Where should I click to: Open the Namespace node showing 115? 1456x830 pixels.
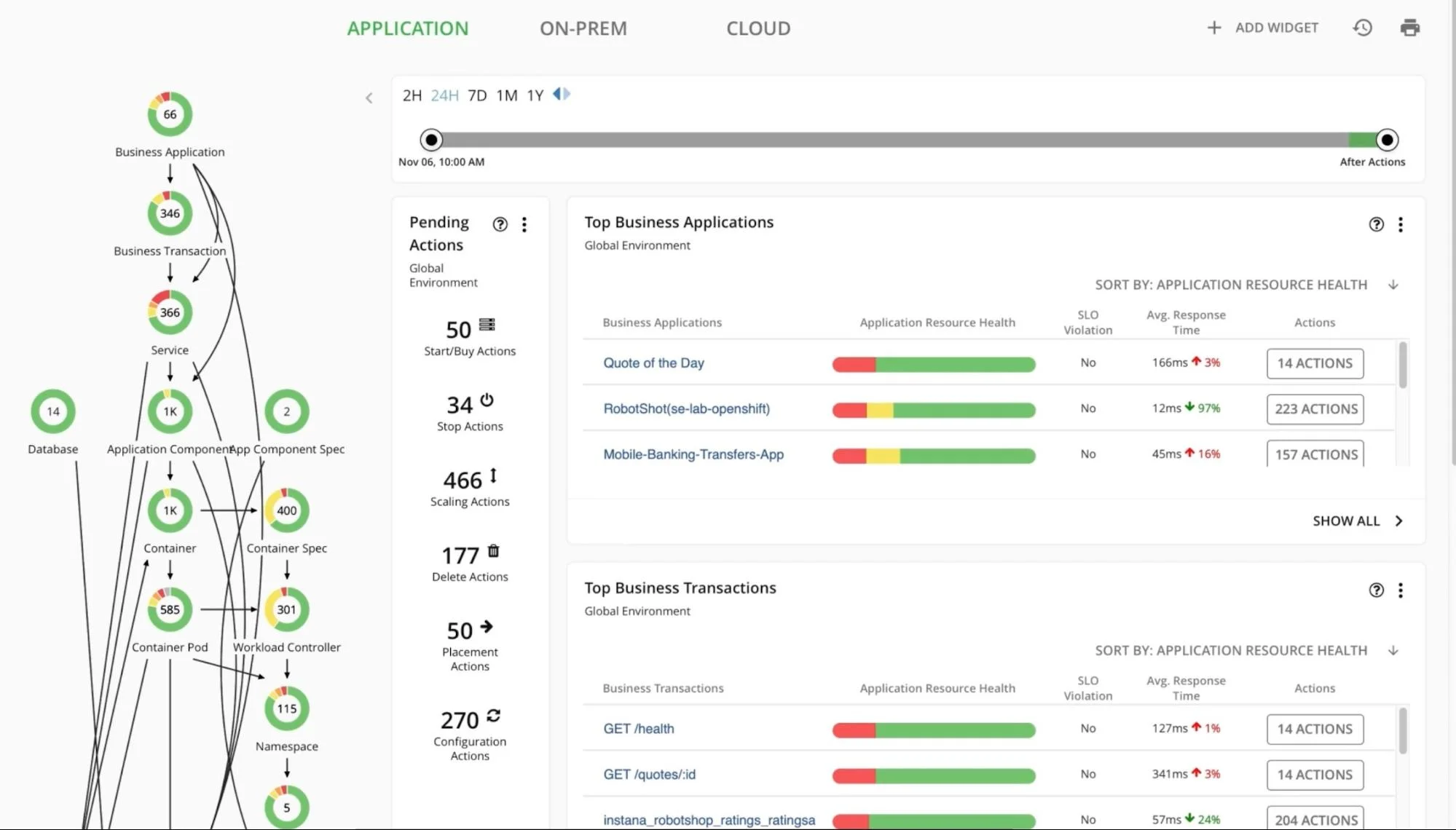point(287,708)
